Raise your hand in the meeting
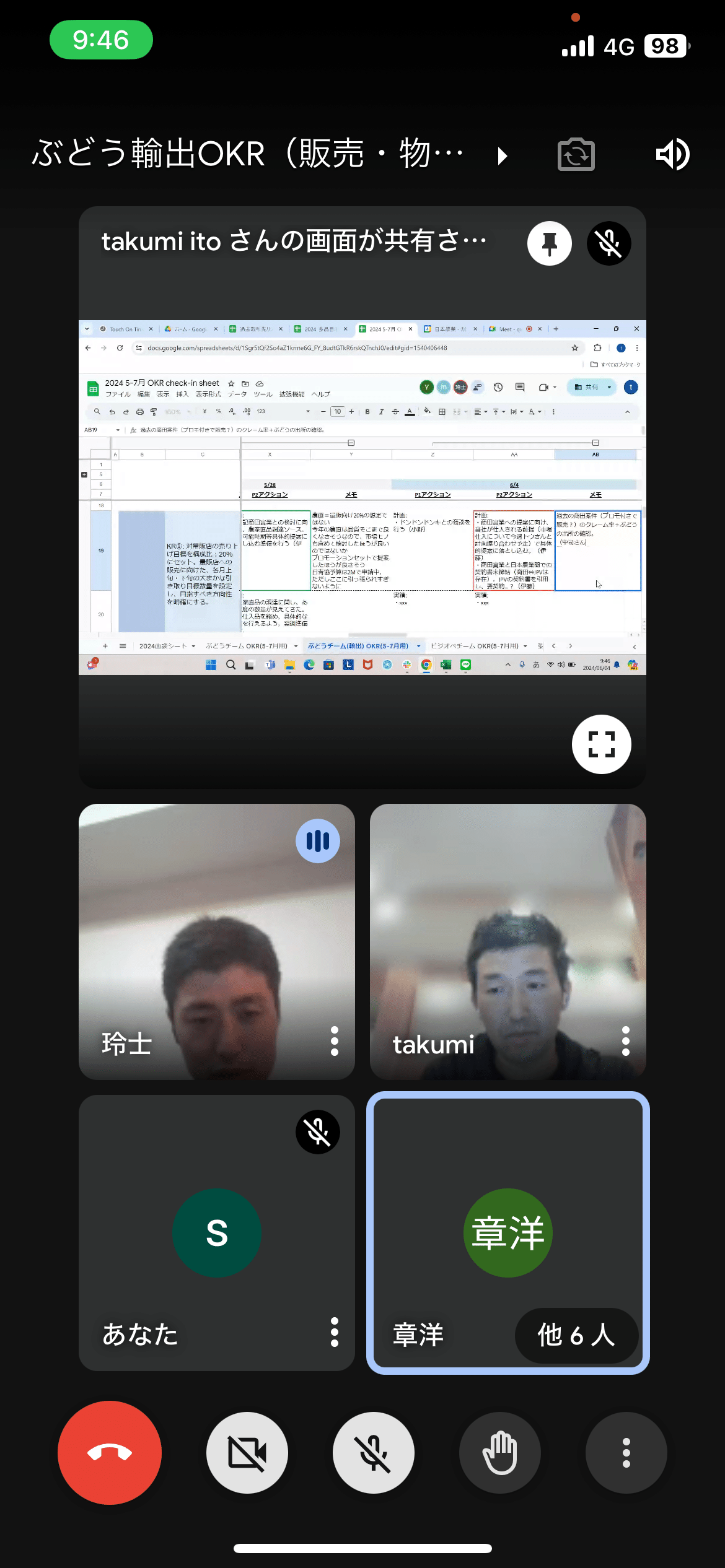The width and height of the screenshot is (725, 1568). coord(500,1452)
